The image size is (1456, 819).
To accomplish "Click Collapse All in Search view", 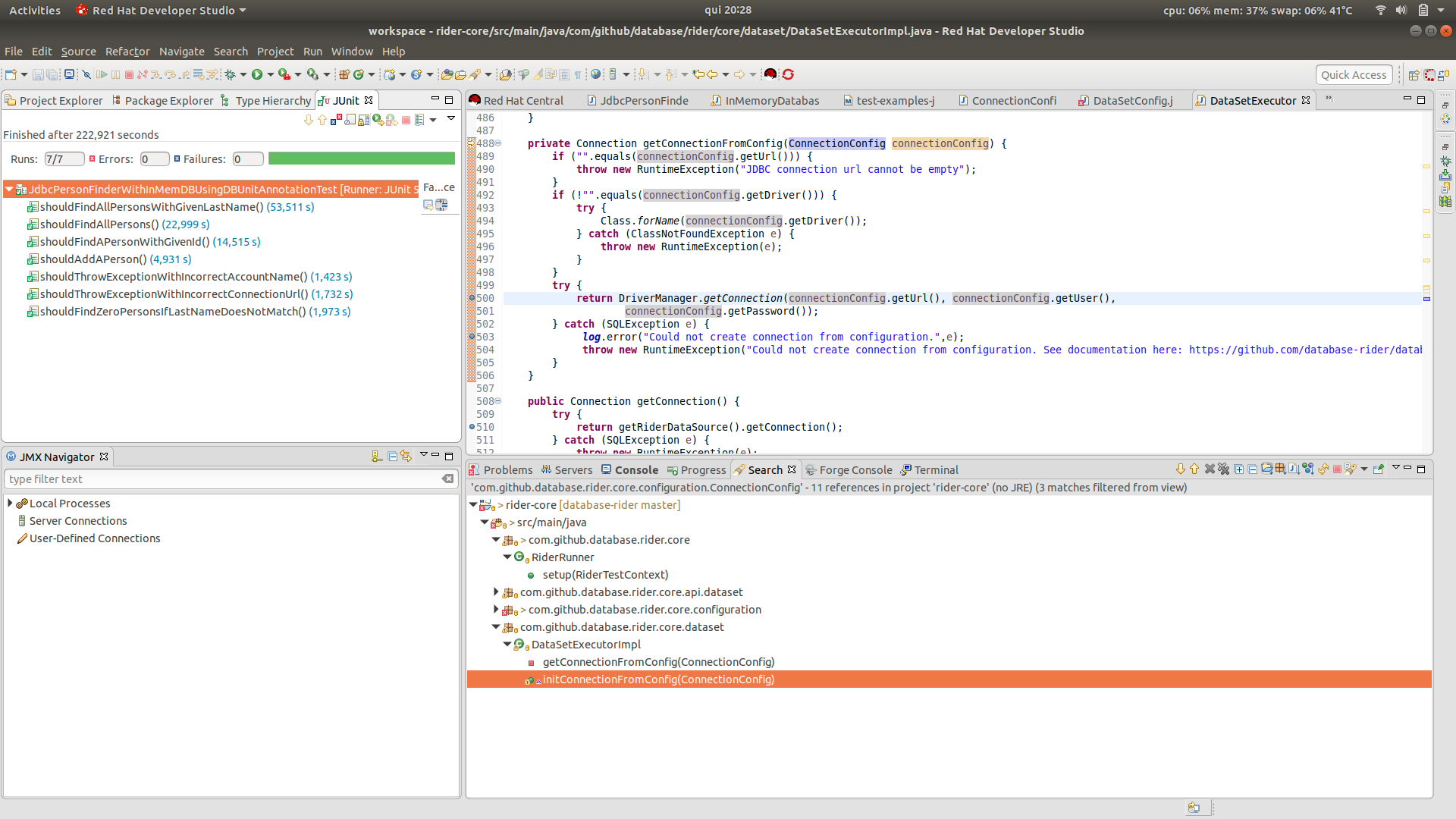I will point(1252,469).
